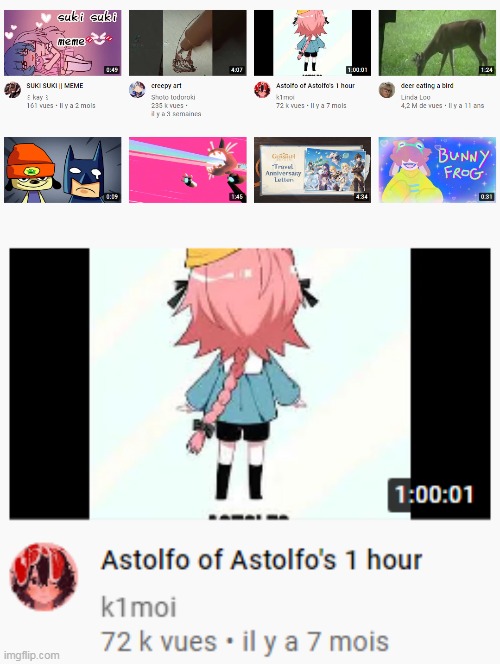Open the Linda Loo channel name link
The image size is (500, 664).
pos(415,97)
